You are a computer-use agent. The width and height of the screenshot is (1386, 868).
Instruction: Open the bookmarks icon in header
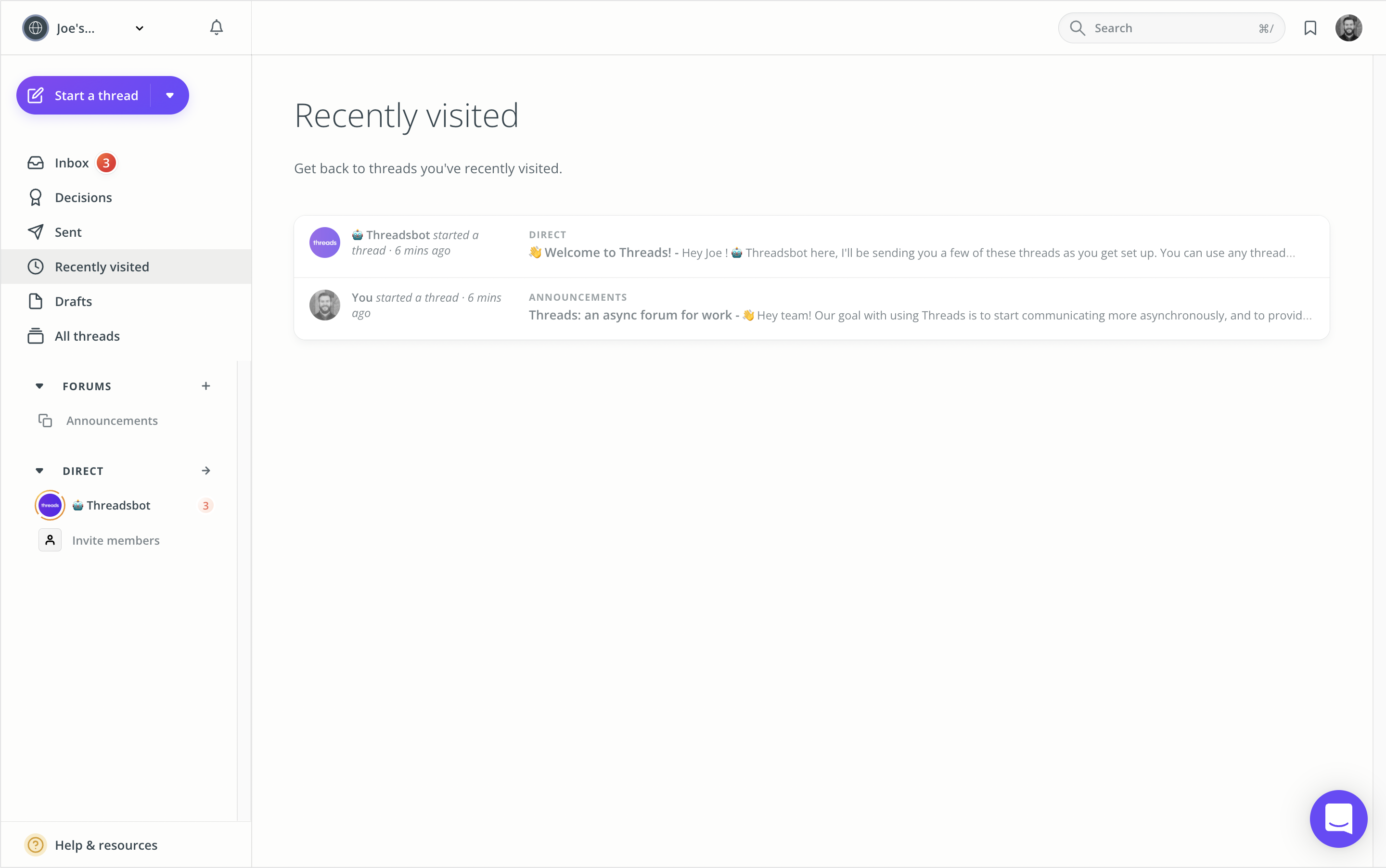[x=1309, y=28]
